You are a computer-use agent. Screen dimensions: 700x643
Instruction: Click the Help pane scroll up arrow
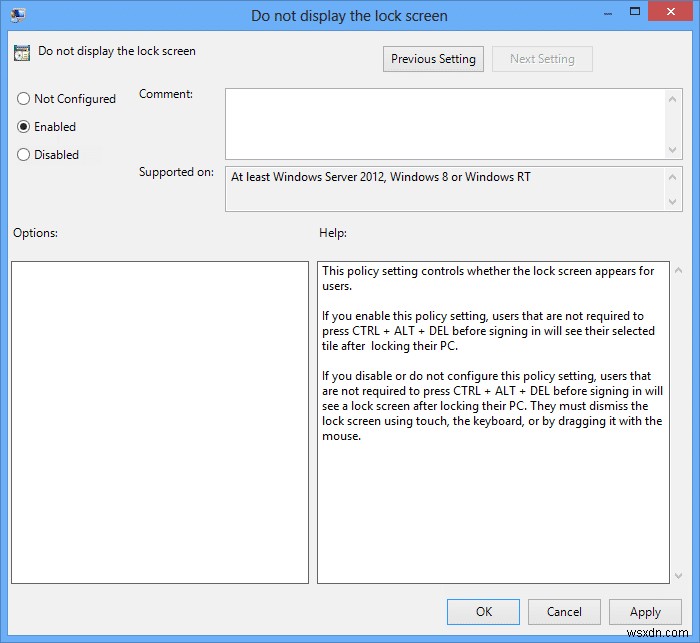(x=679, y=270)
